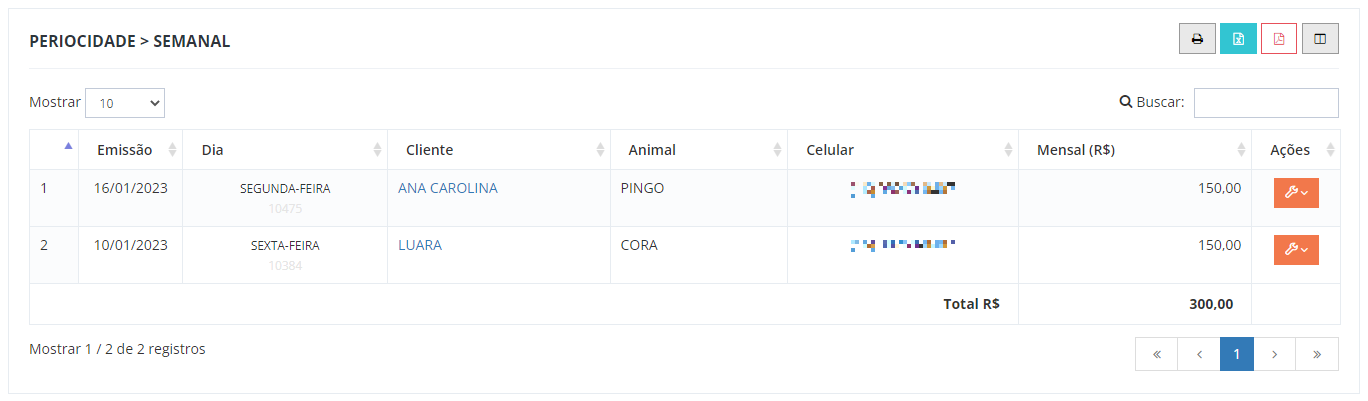Open client link ANA CAROLINA
This screenshot has height=401, width=1368.
[x=447, y=188]
